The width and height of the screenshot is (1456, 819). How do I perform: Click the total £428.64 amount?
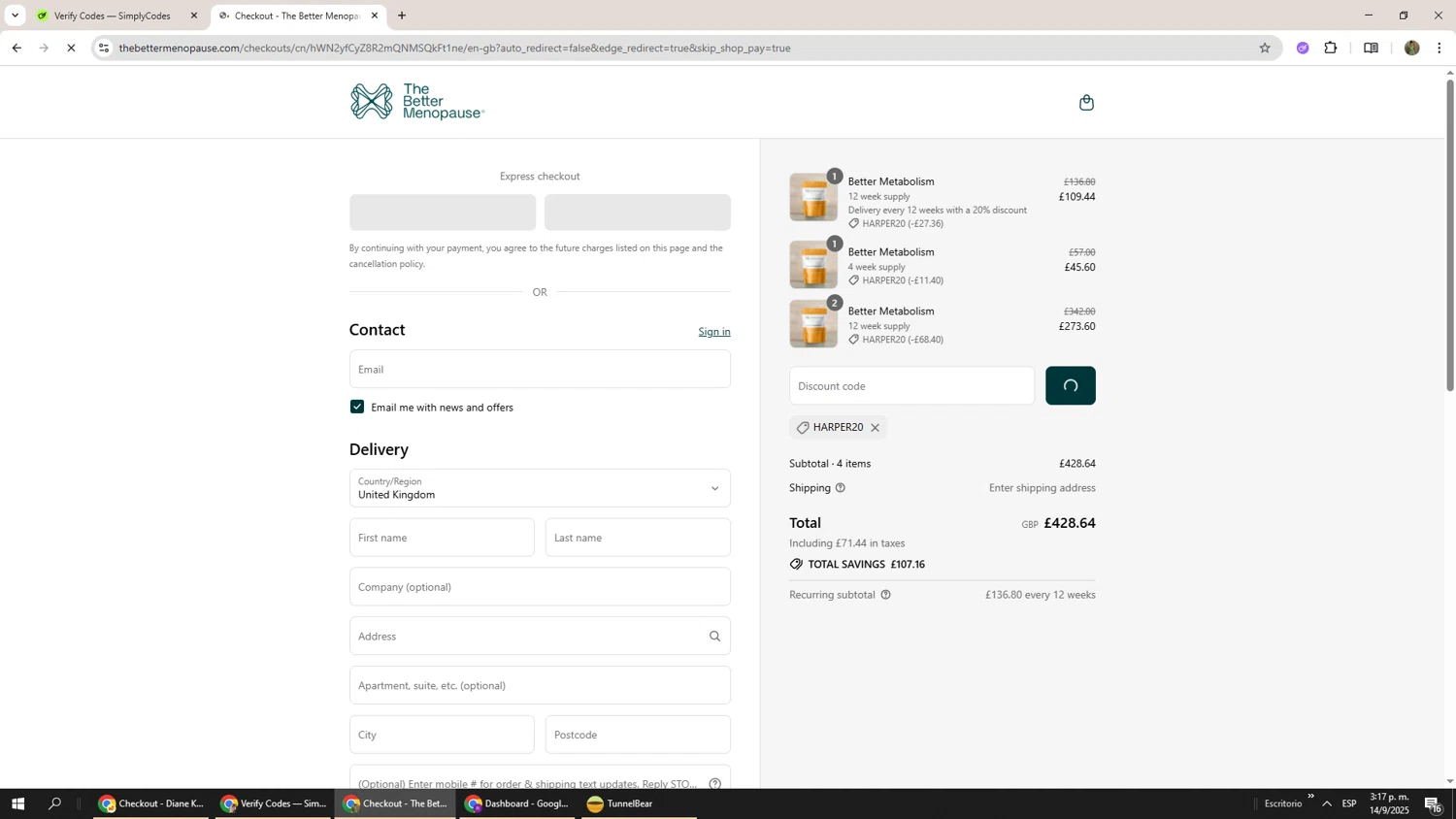[x=1069, y=523]
